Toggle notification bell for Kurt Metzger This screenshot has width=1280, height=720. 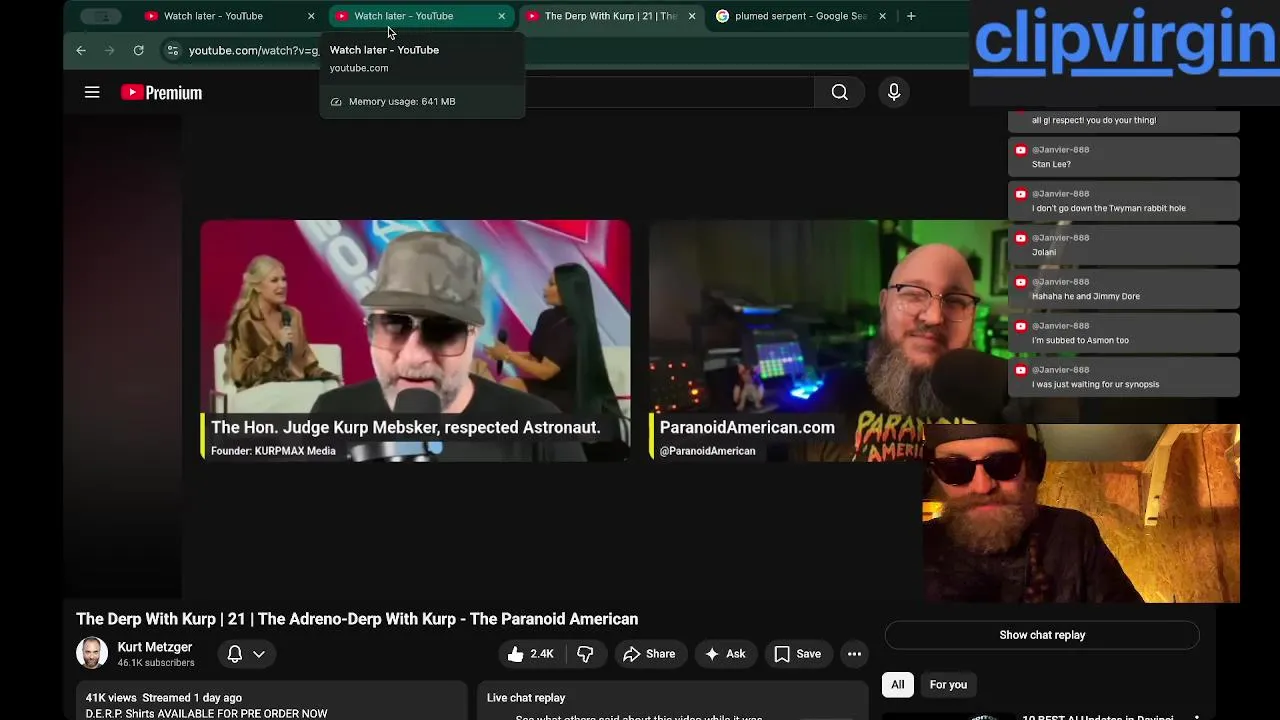235,654
